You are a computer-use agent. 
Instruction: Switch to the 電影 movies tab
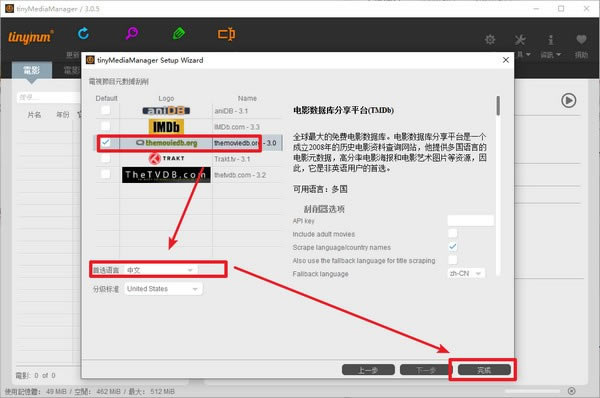(x=32, y=70)
